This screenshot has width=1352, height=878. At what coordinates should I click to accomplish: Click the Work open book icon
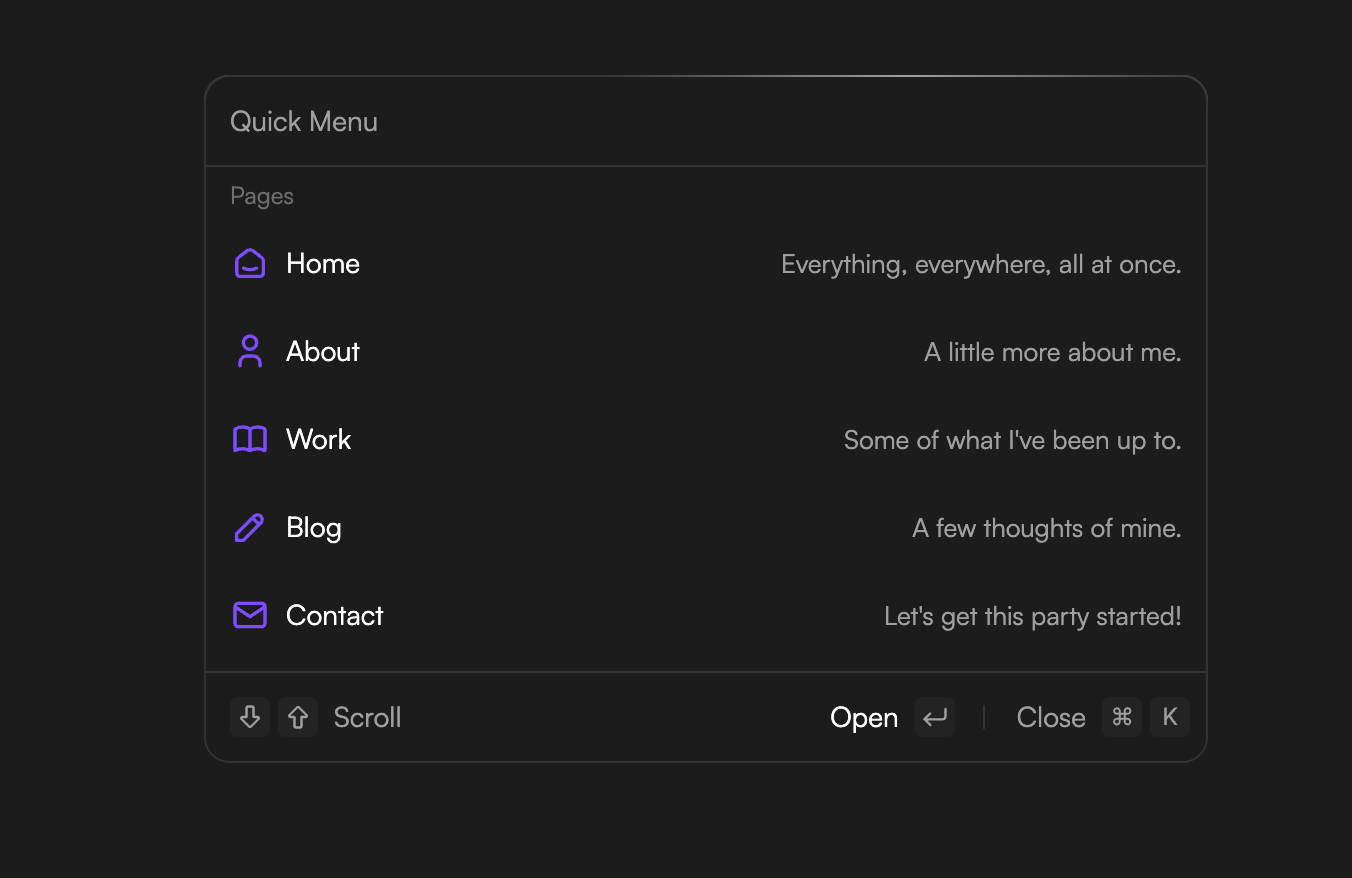(x=250, y=440)
